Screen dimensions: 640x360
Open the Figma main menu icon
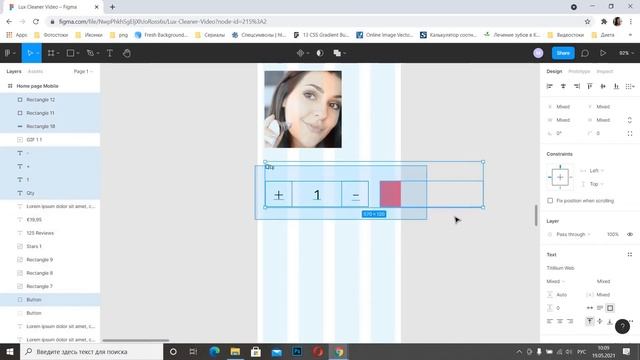(8, 53)
